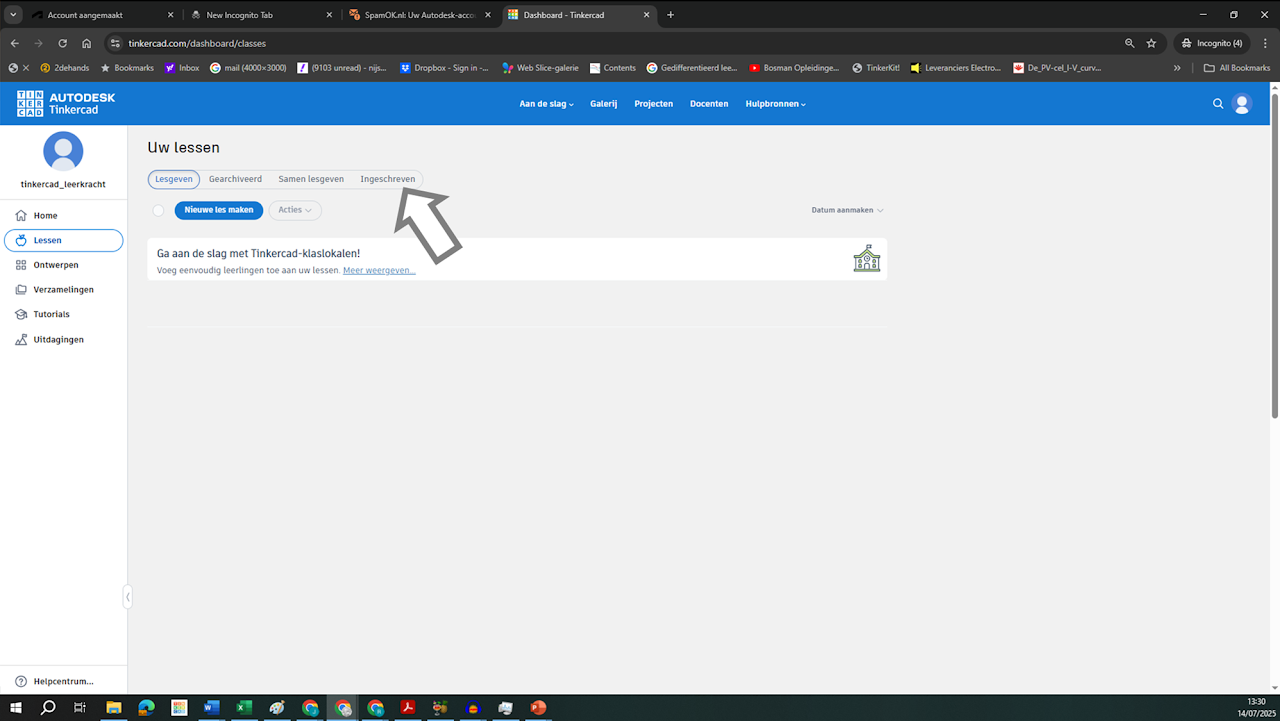Expand the Hulpbronnen menu

pos(775,104)
